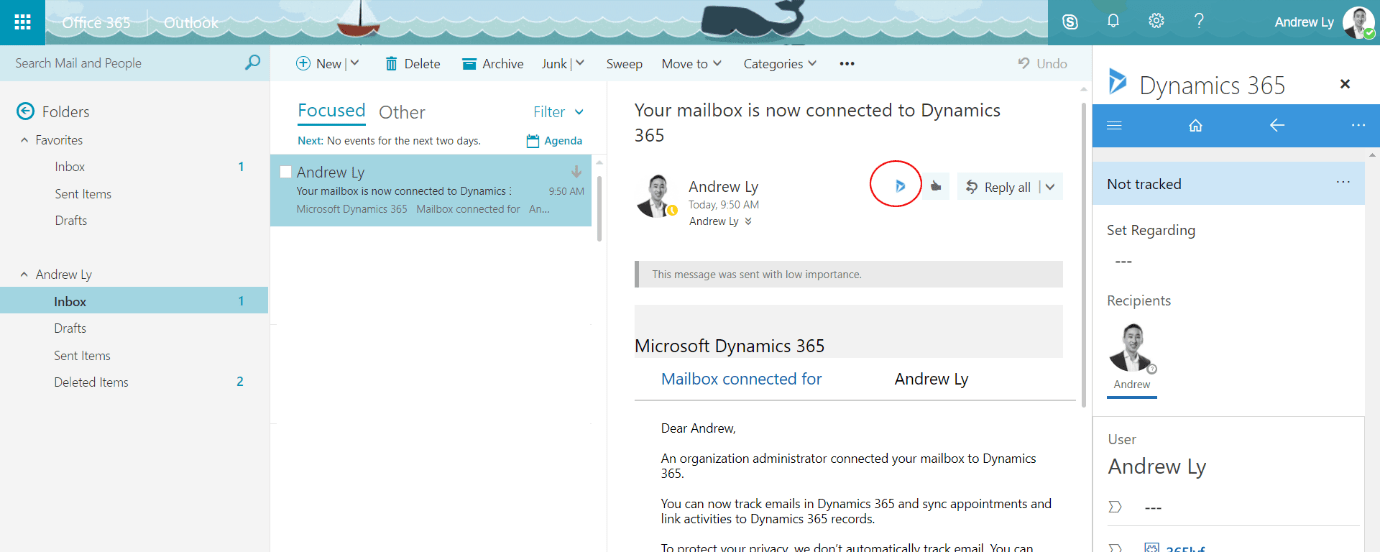
Task: Click sender photo in reading pane
Action: 657,195
